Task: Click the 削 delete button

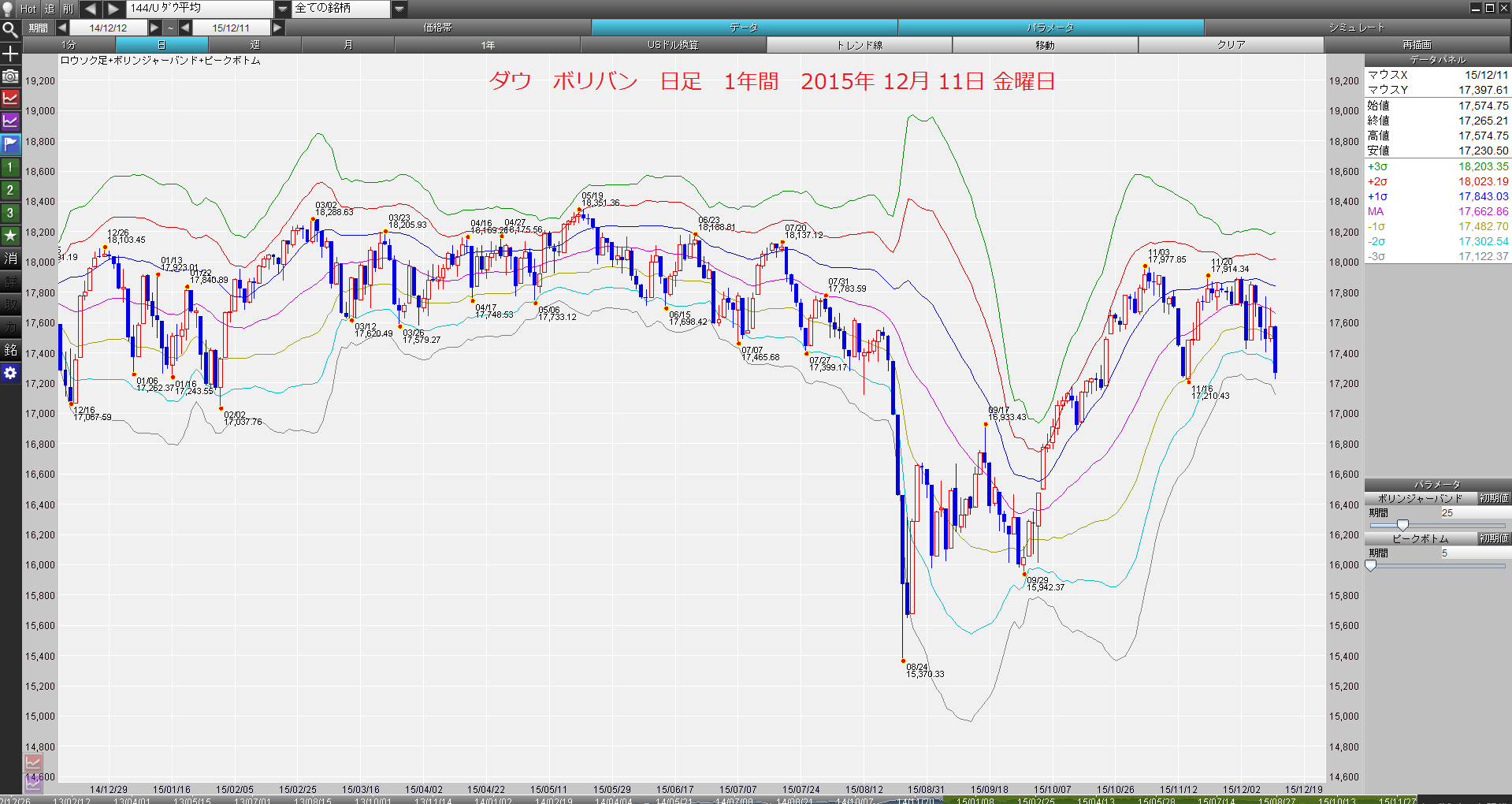Action: (x=69, y=9)
